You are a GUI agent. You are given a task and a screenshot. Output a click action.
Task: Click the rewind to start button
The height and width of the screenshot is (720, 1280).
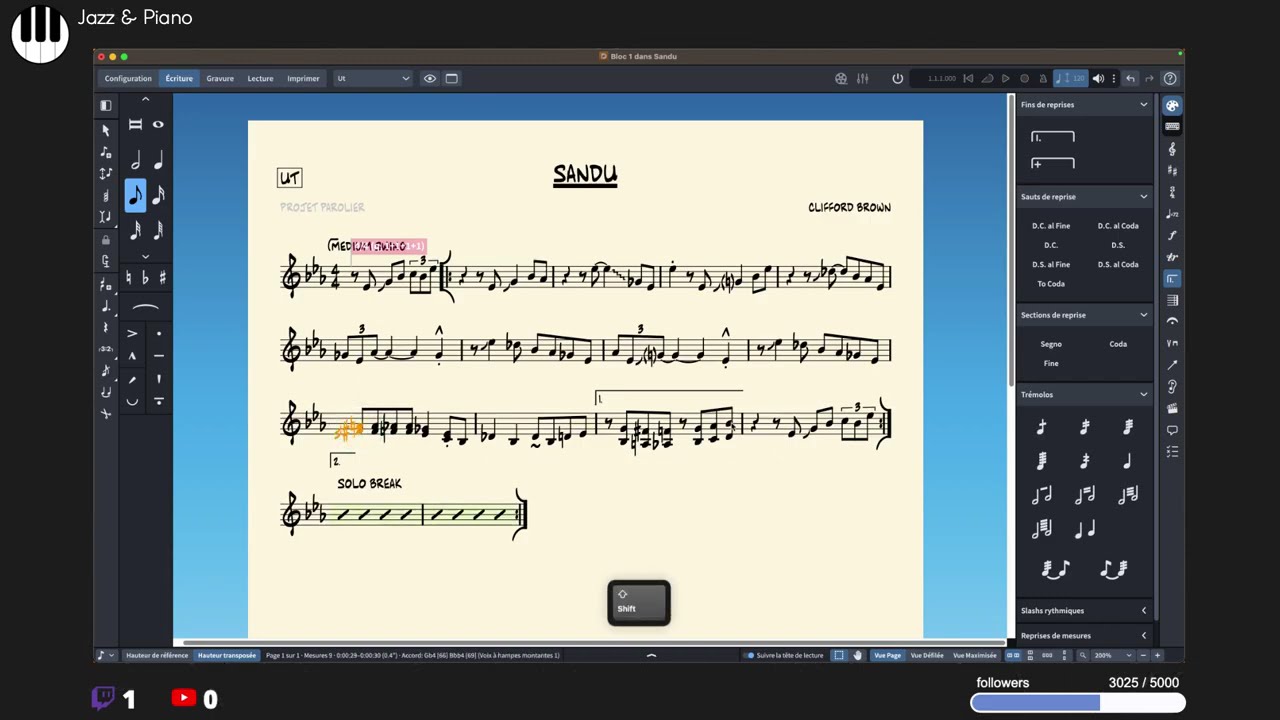pyautogui.click(x=968, y=78)
